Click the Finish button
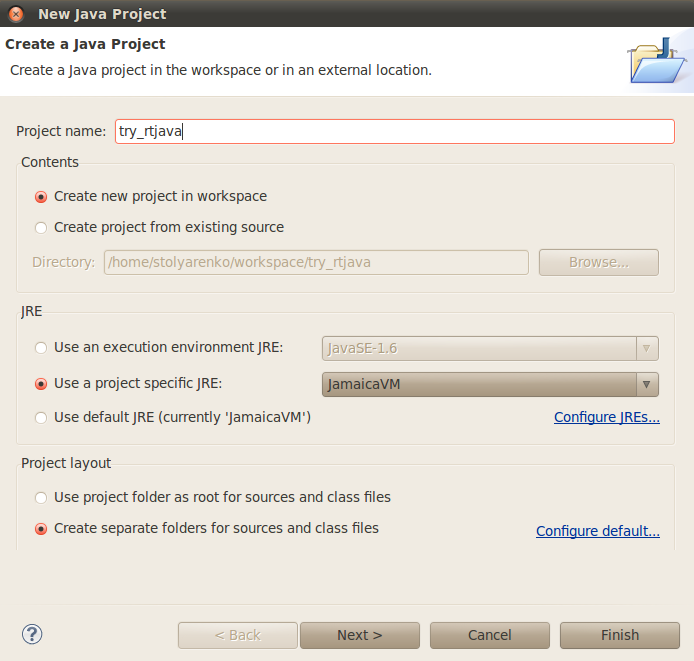 click(x=620, y=635)
